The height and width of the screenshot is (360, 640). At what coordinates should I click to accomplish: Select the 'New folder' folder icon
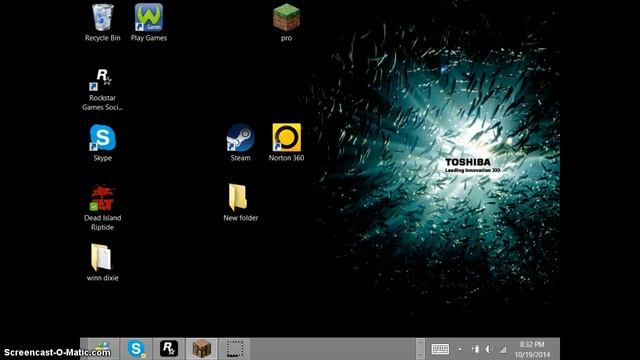[238, 197]
